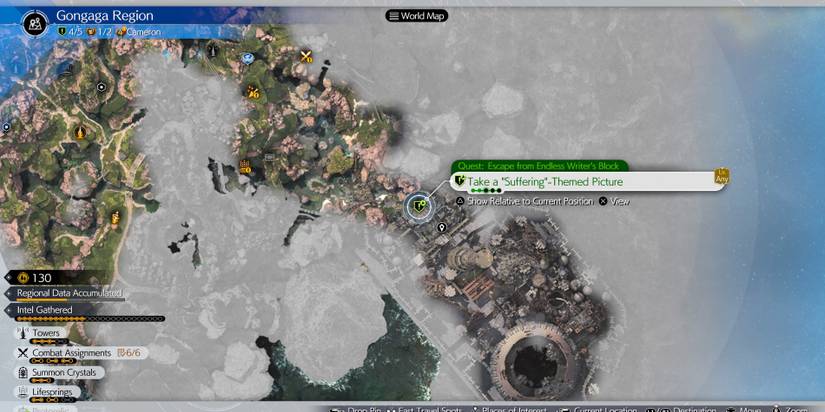Select the white circular marker on the left map
This screenshot has height=412, width=825.
(x=101, y=87)
